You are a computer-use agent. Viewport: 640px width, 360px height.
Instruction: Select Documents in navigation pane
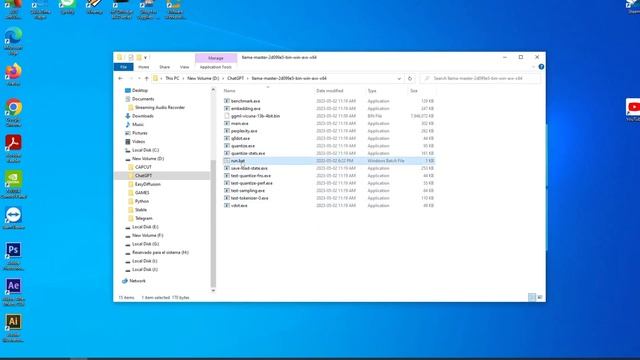(x=143, y=99)
